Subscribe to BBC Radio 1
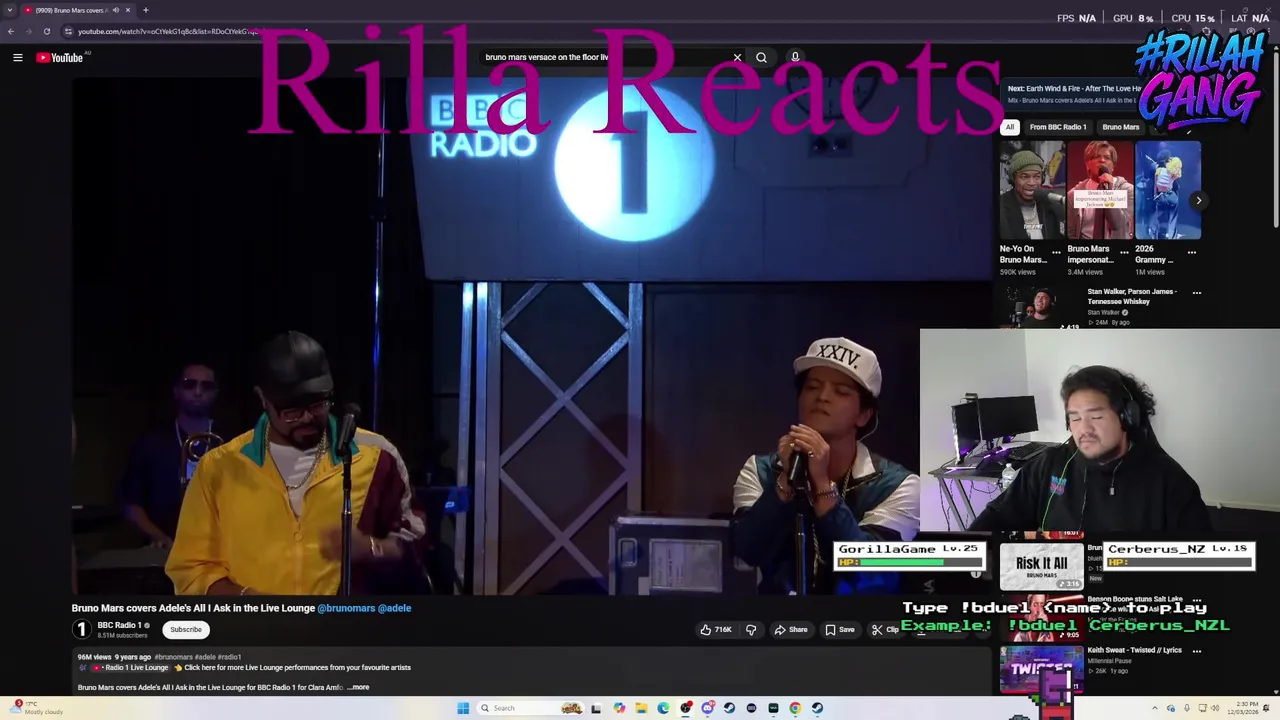The height and width of the screenshot is (720, 1280). [185, 630]
